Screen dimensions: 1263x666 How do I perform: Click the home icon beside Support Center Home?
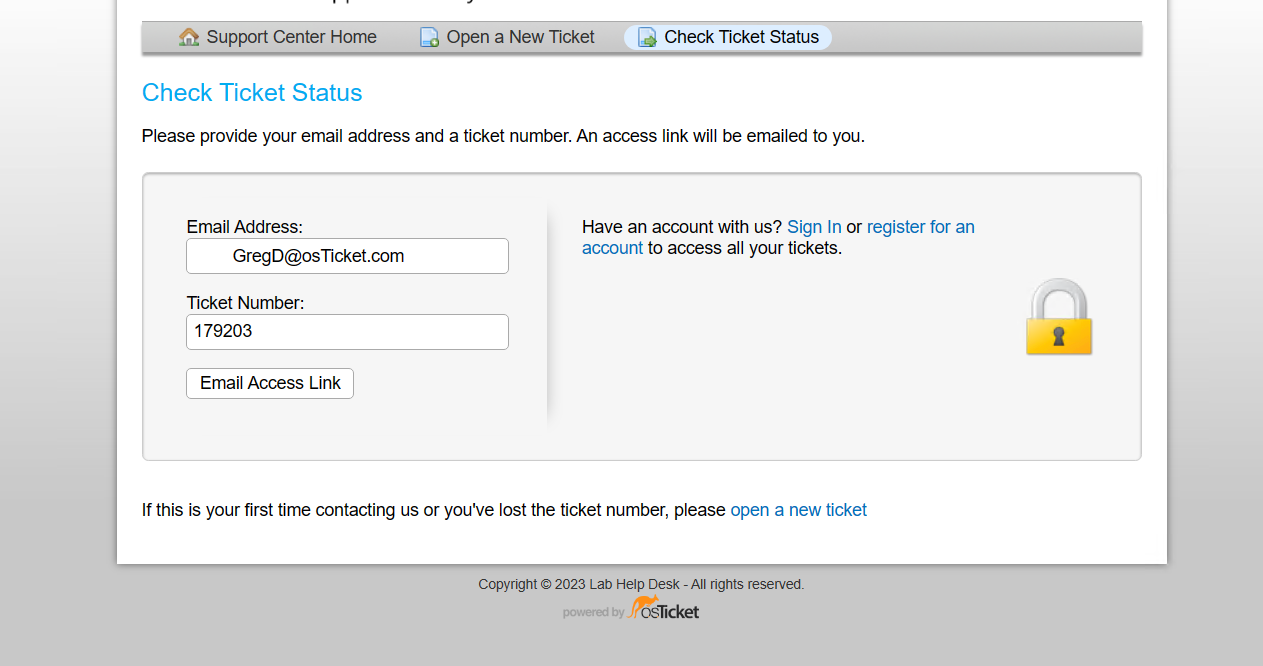189,36
